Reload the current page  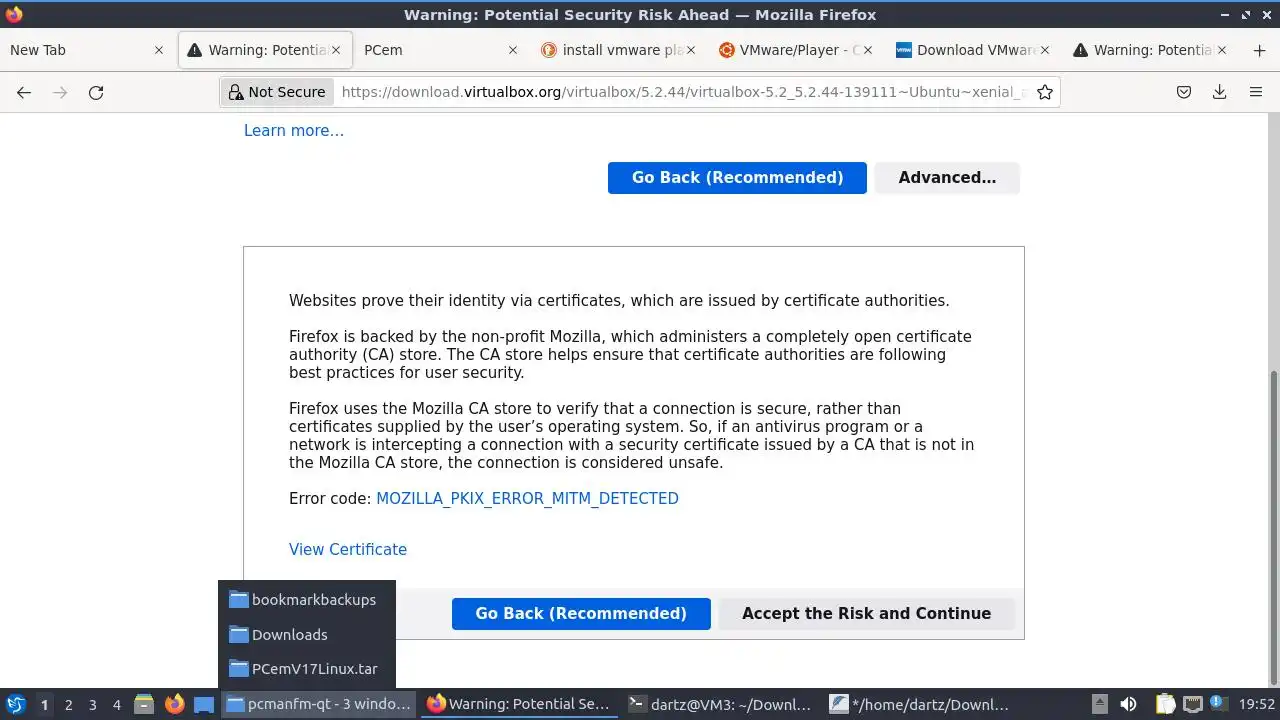[96, 92]
